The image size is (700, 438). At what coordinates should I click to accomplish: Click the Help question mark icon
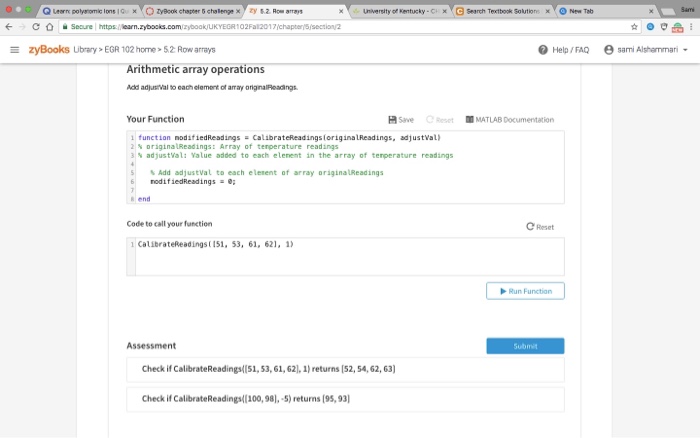tap(543, 50)
